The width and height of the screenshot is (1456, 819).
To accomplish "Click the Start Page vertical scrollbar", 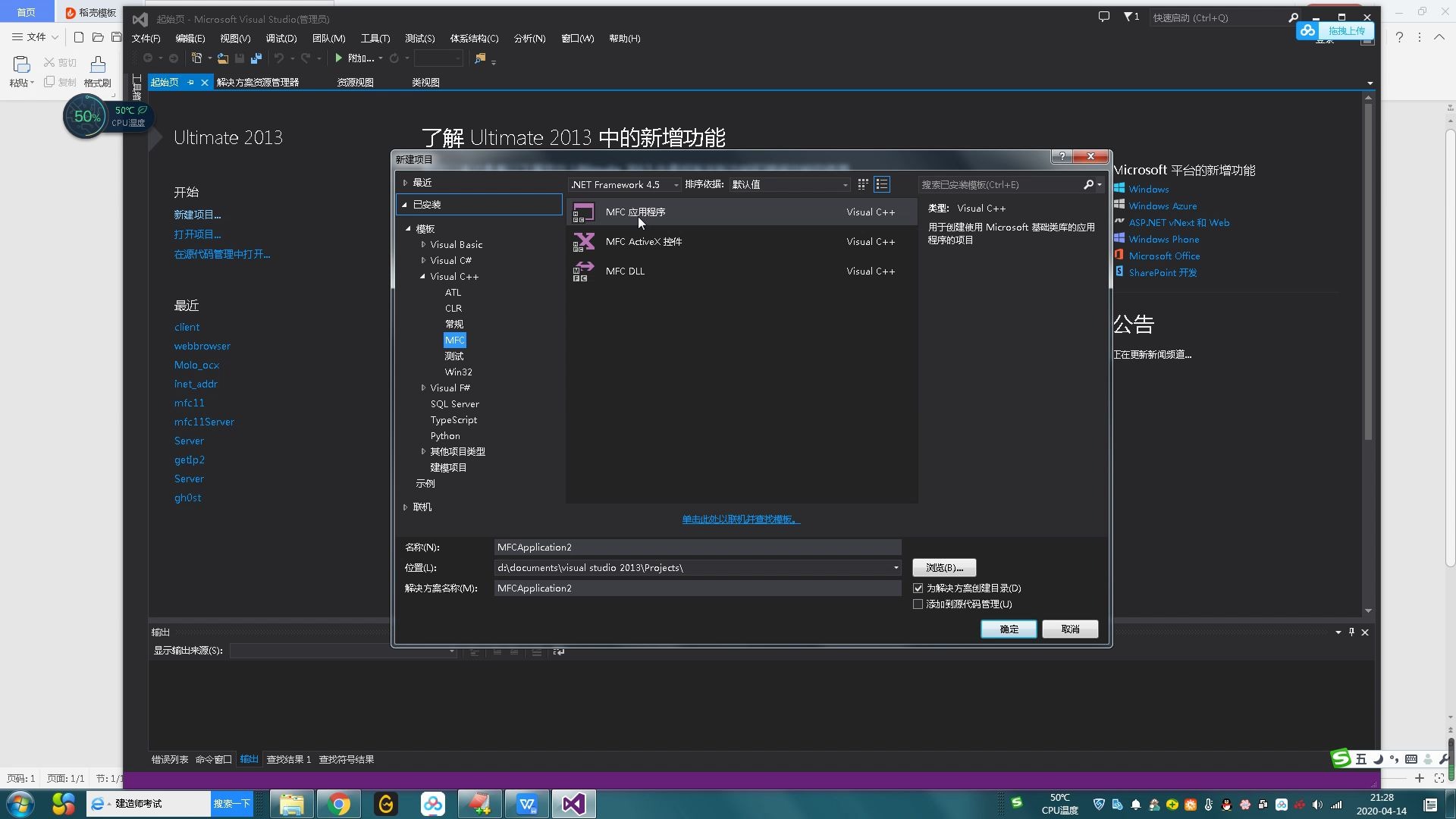I will (1368, 271).
